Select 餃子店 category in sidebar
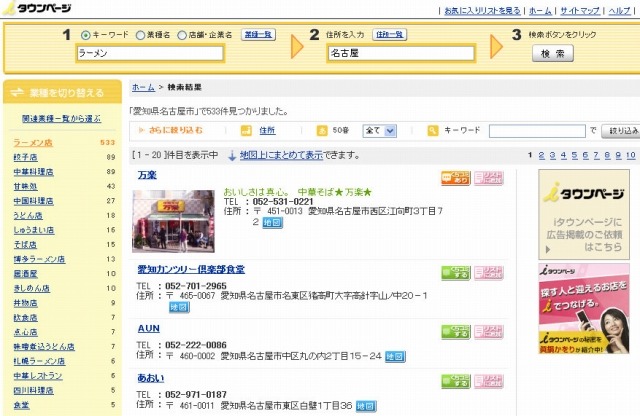640x416 pixels. (25, 157)
